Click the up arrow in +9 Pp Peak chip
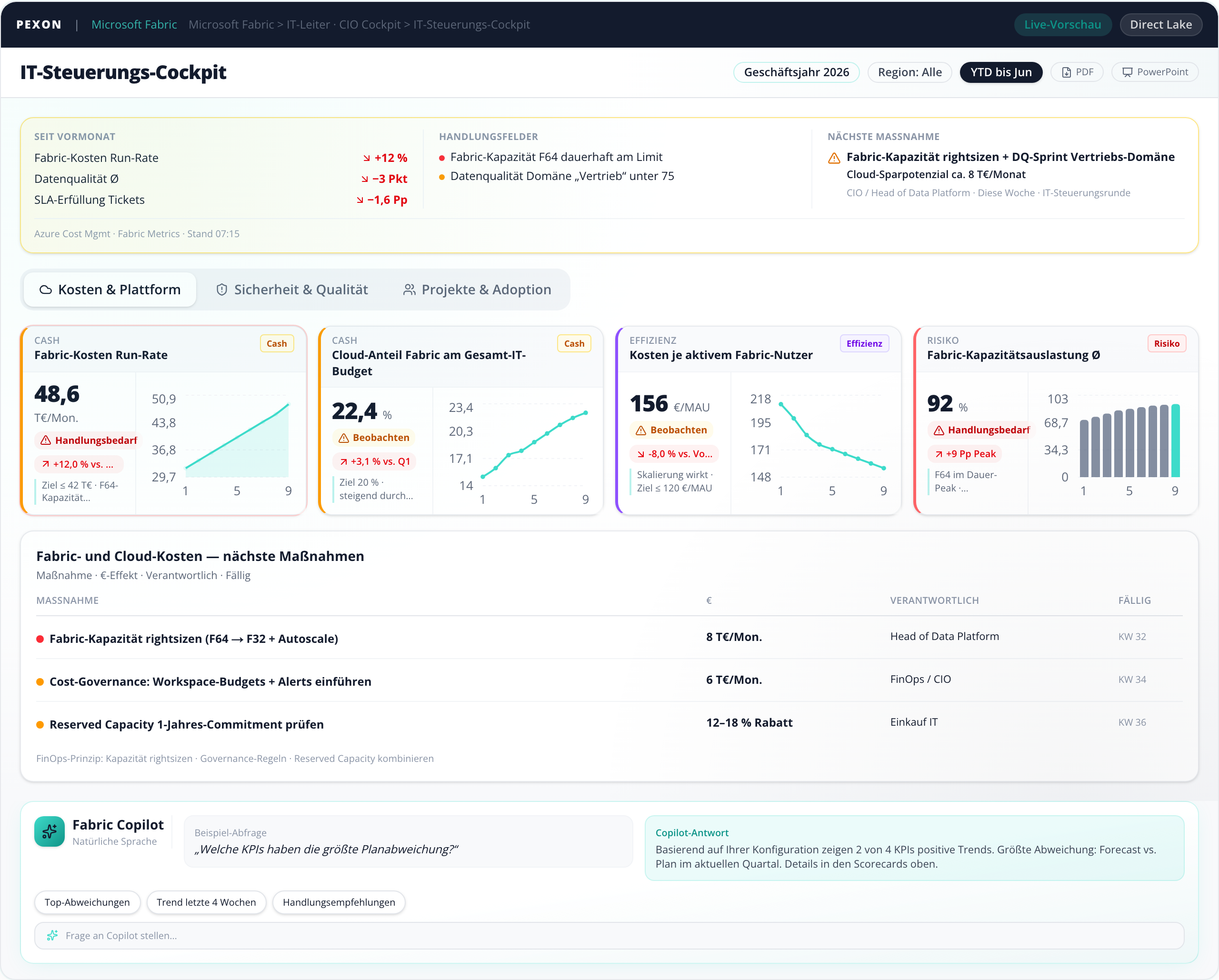 (x=939, y=454)
